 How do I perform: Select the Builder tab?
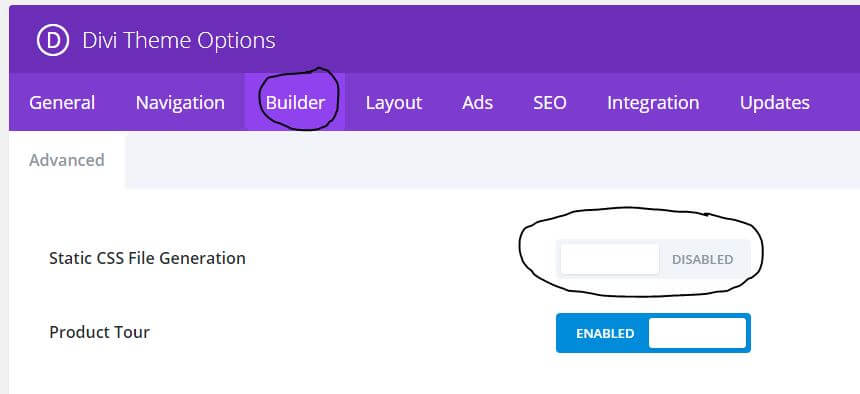[x=295, y=103]
